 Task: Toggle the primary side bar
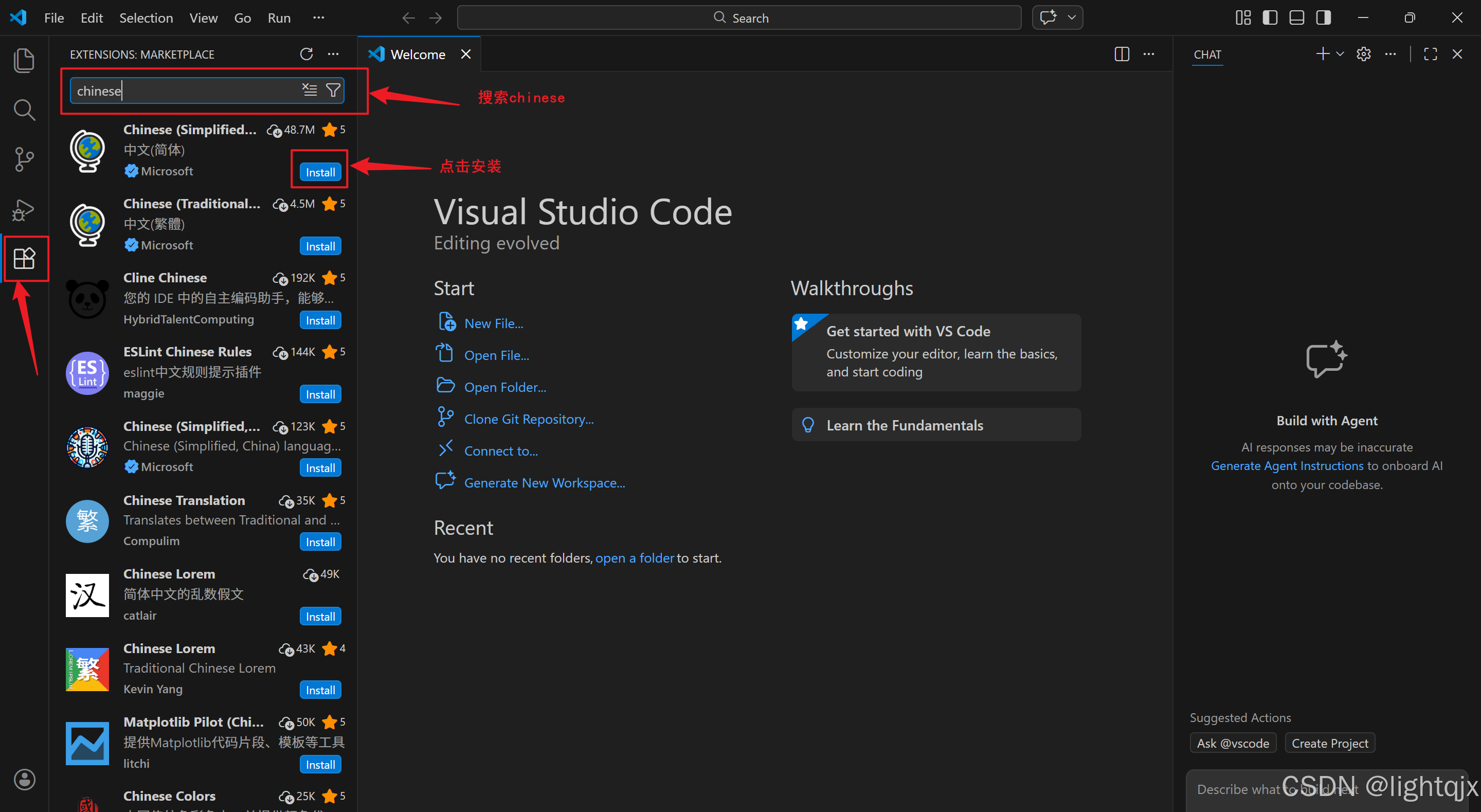(x=1270, y=18)
